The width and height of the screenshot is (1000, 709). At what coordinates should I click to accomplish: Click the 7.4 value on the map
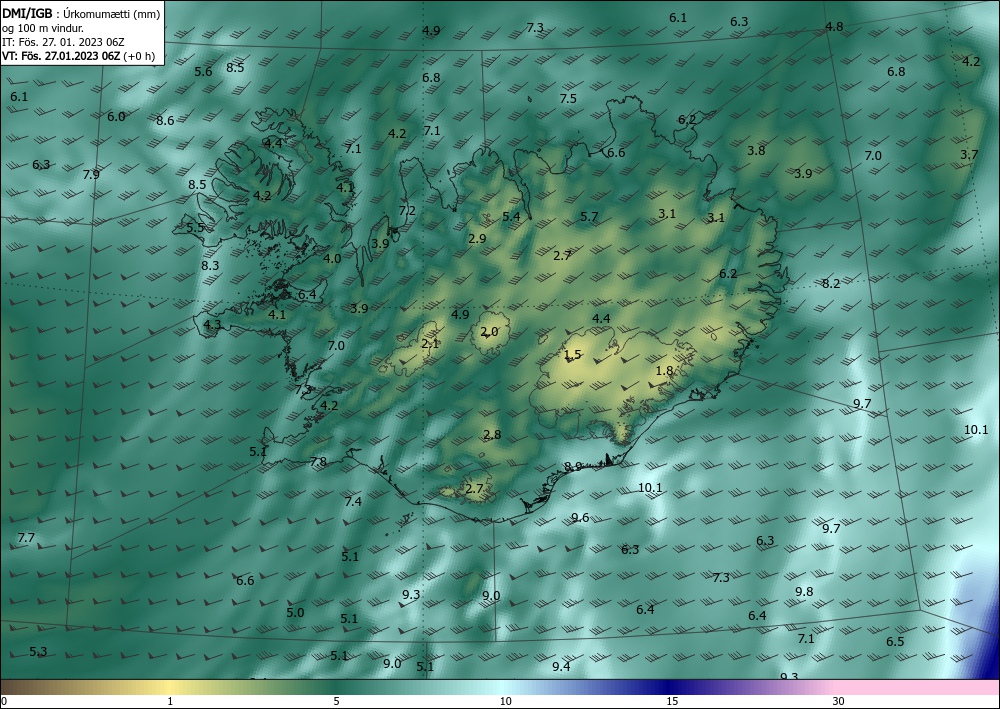pos(353,502)
